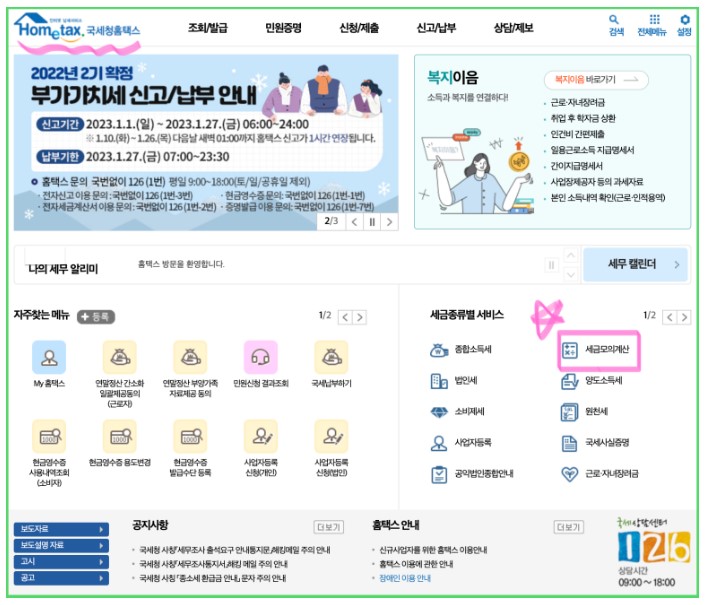Open 현금영수증 사용내역조회 icon
This screenshot has width=705, height=605.
[49, 436]
